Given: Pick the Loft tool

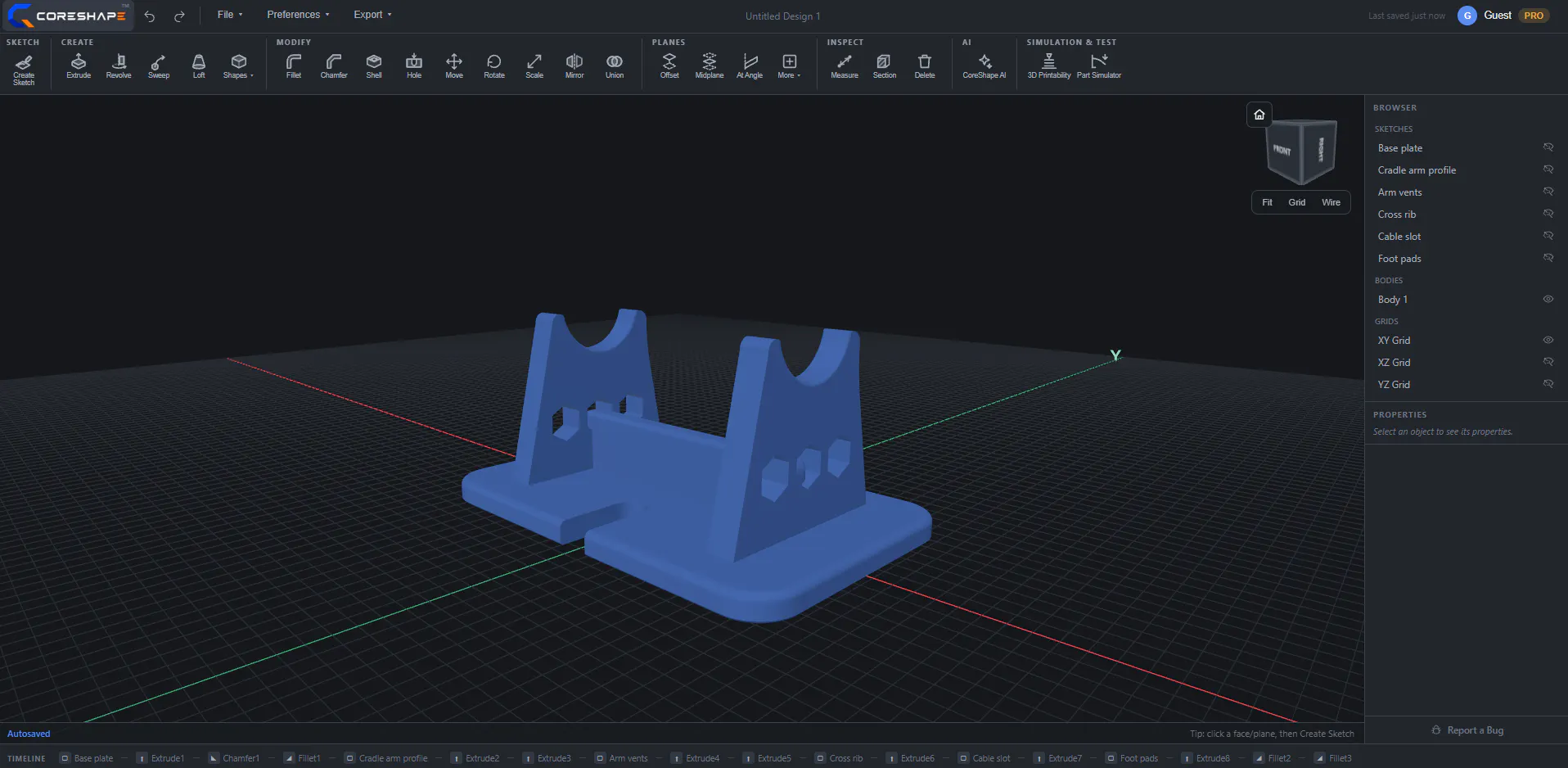Looking at the screenshot, I should [x=199, y=66].
